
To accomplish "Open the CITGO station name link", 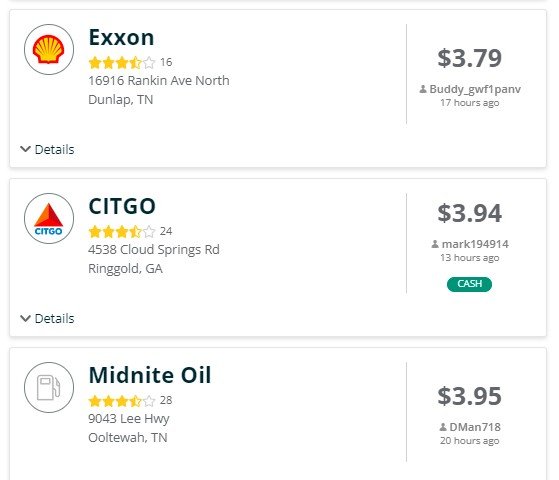I will [x=122, y=206].
